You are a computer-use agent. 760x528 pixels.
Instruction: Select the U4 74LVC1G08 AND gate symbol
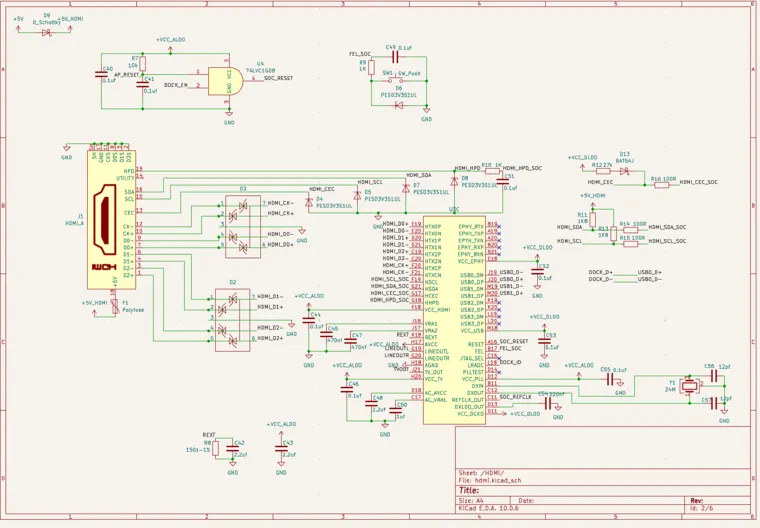click(224, 81)
